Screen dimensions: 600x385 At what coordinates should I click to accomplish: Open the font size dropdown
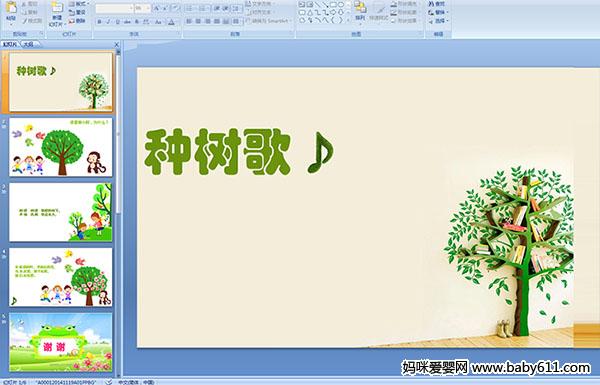tap(148, 8)
